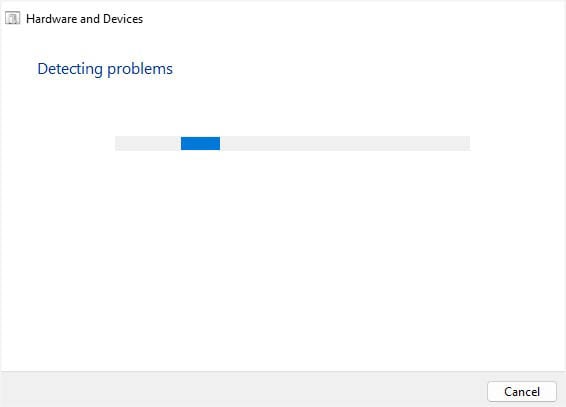Click the word "Hardware" in the title

pyautogui.click(x=51, y=19)
